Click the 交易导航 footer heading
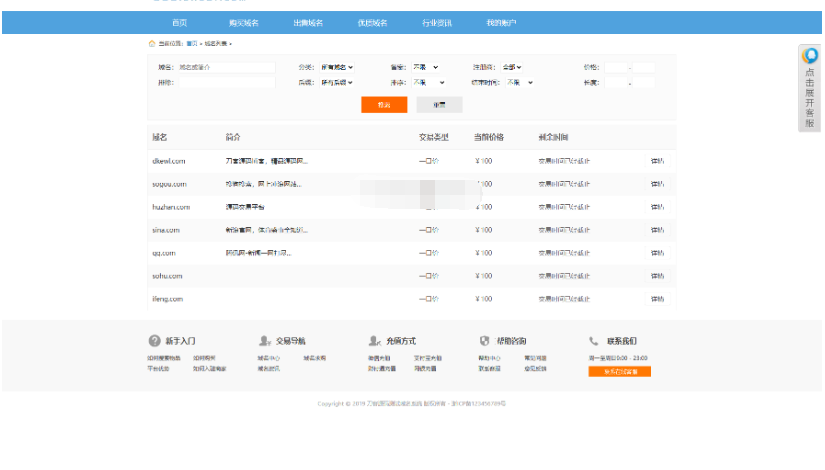This screenshot has height=470, width=825. [290, 341]
